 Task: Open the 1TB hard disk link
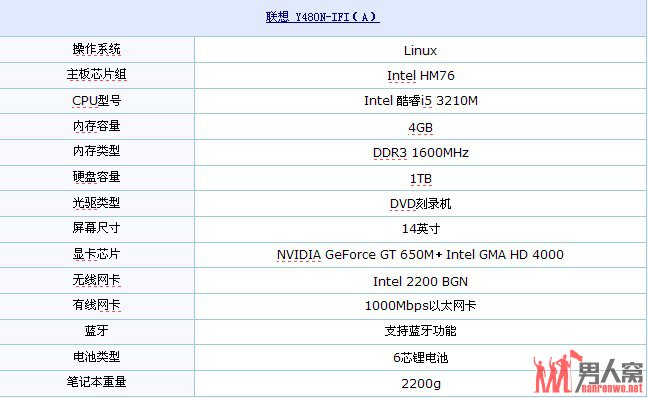(x=420, y=179)
